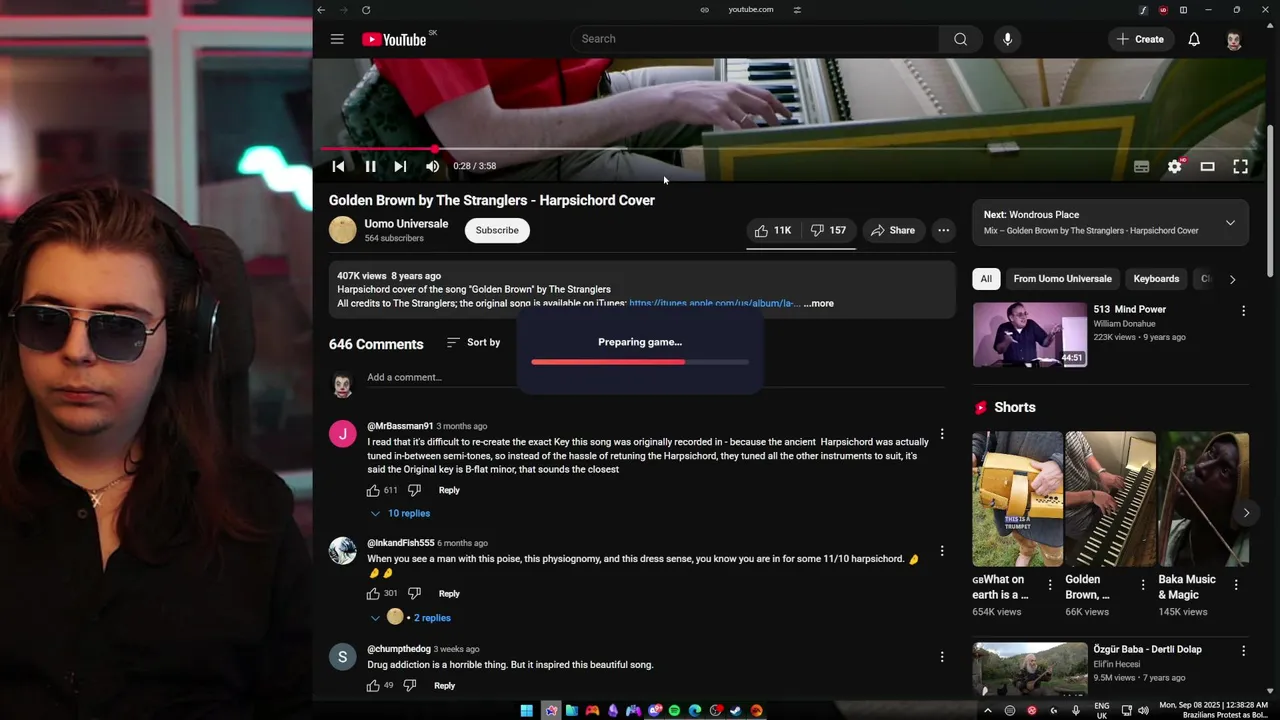Pause the video playback
Screen dimensions: 1280x720
(x=370, y=167)
